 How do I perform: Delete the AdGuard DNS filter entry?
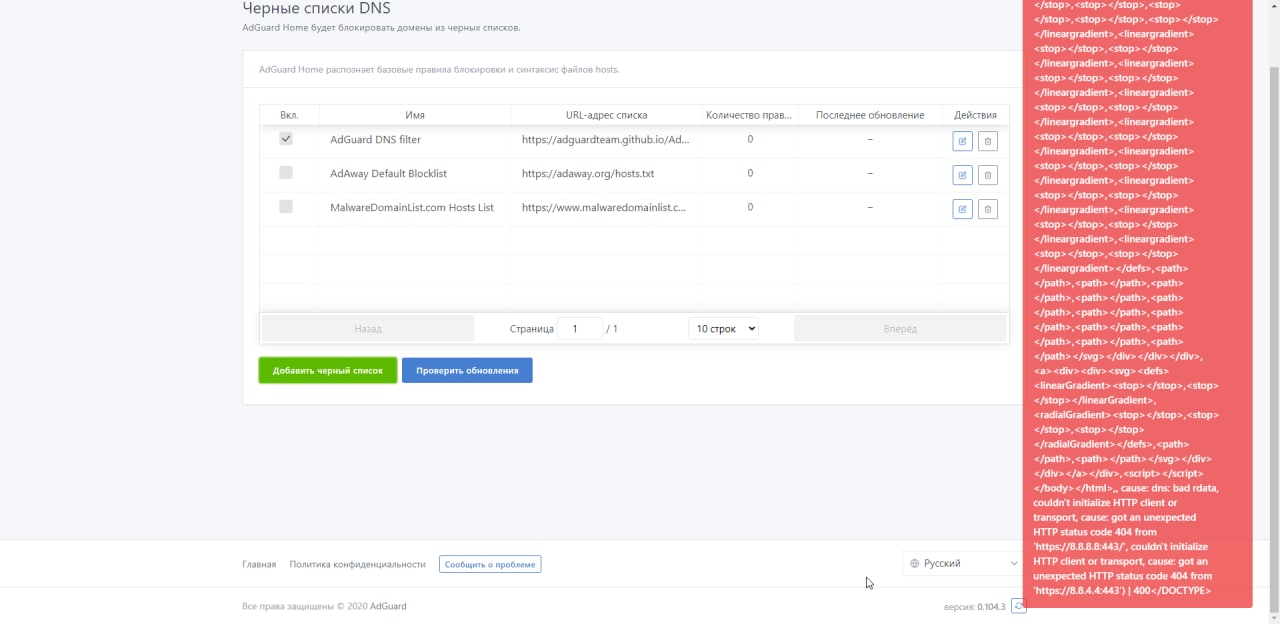click(x=987, y=141)
